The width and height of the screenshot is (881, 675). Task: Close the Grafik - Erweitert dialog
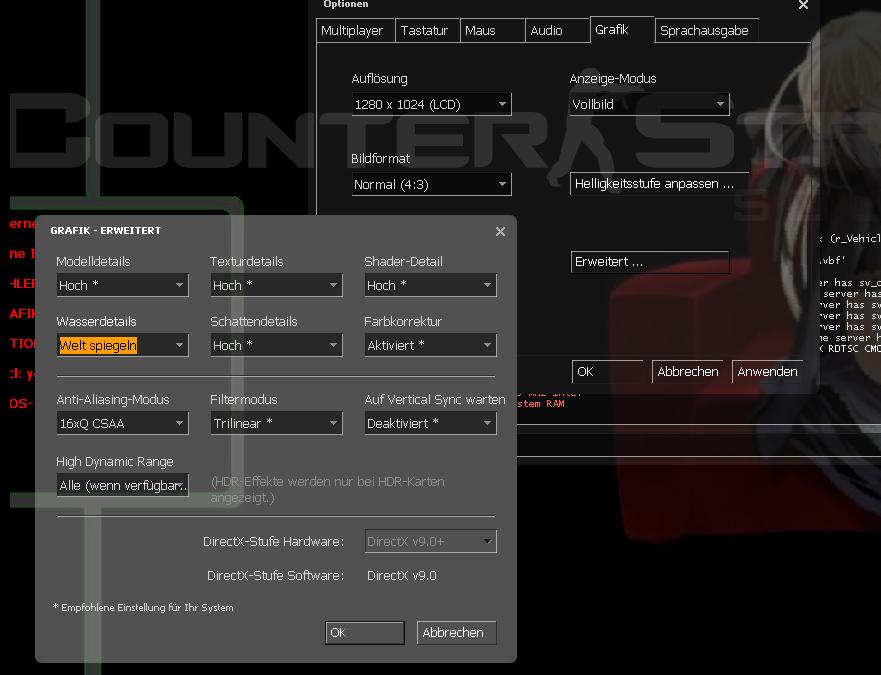click(500, 232)
